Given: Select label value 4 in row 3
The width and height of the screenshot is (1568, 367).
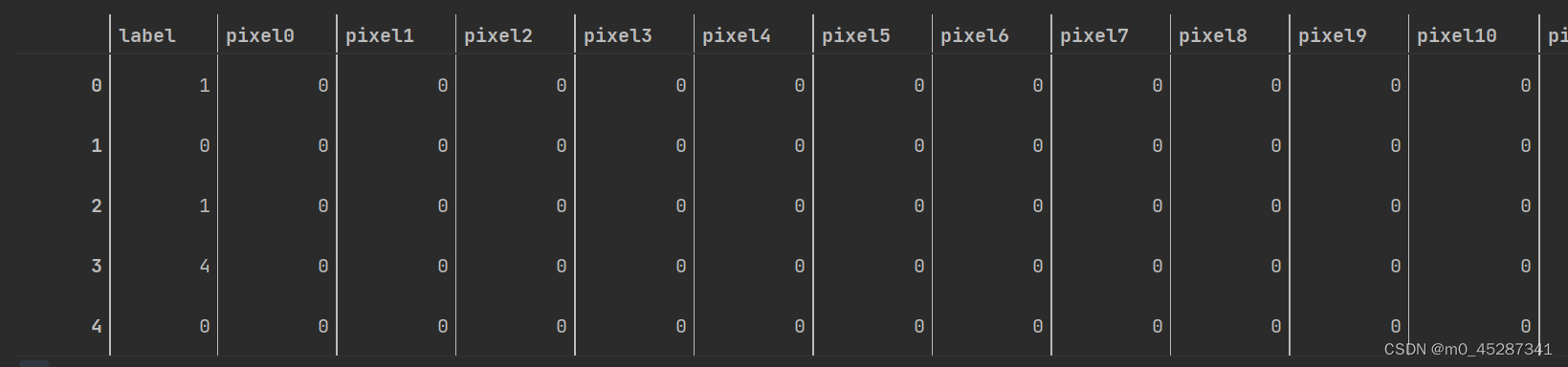Looking at the screenshot, I should click(x=204, y=267).
